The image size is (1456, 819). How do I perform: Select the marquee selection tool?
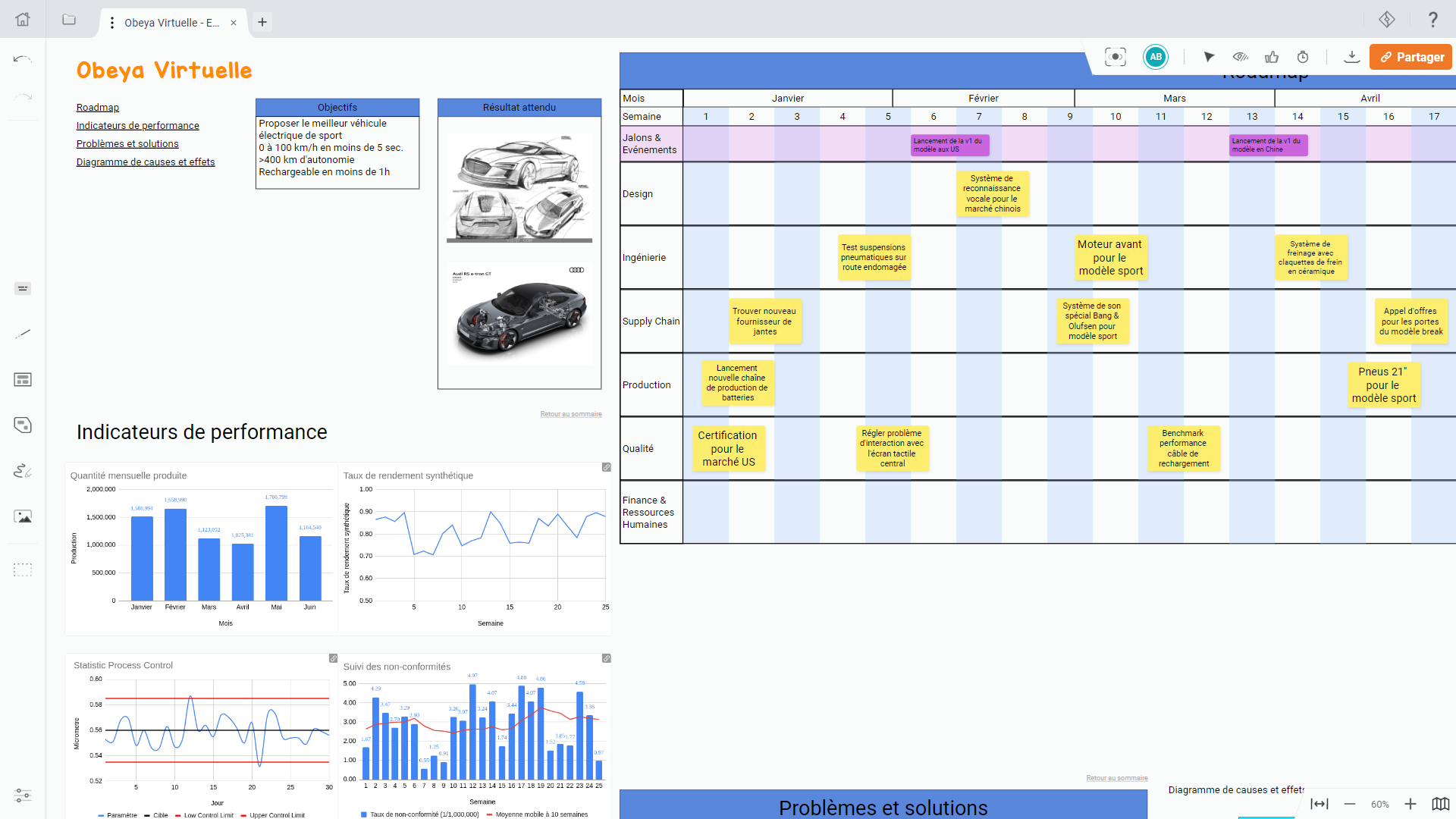(23, 570)
